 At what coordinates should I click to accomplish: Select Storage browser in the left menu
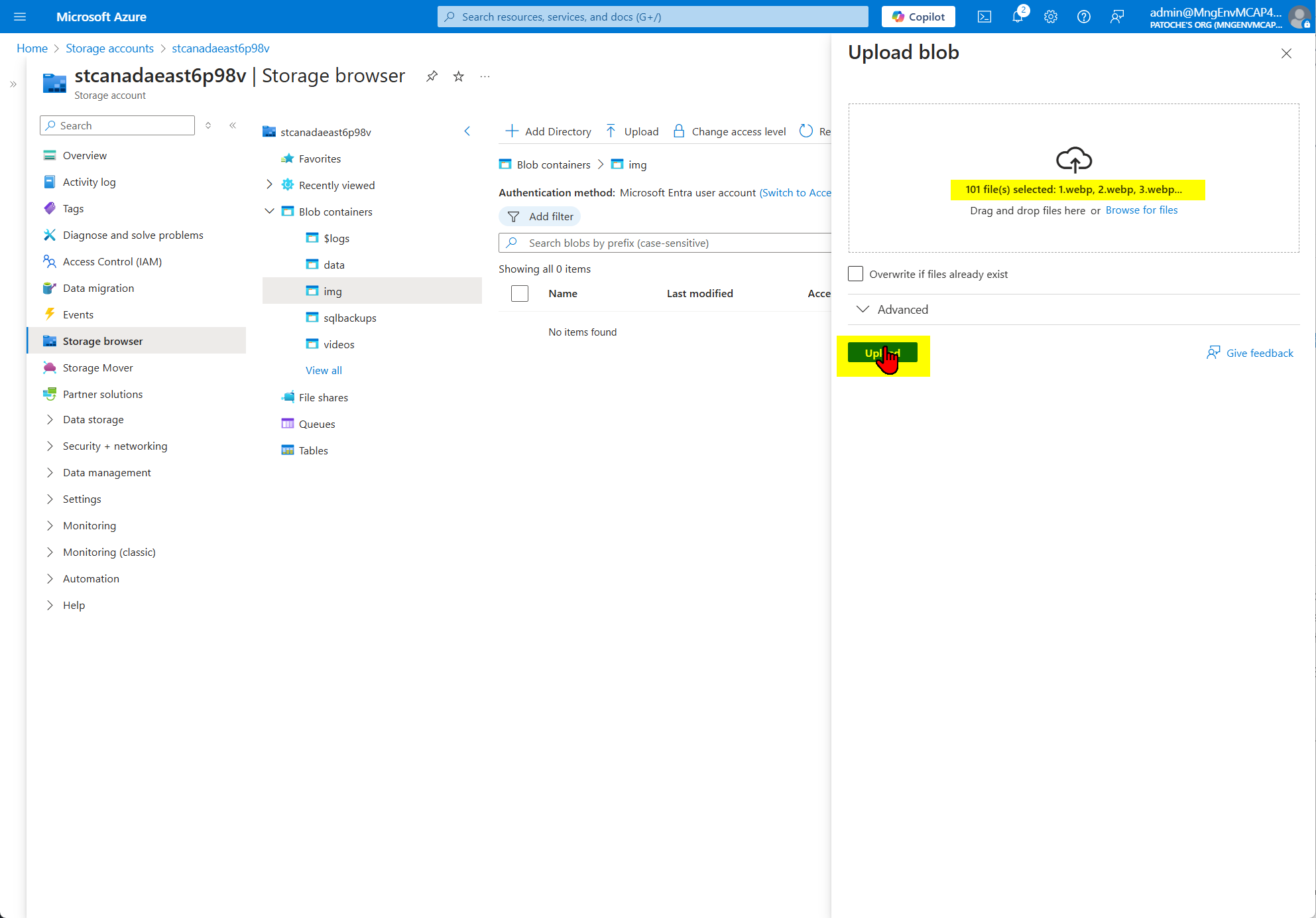pos(102,340)
